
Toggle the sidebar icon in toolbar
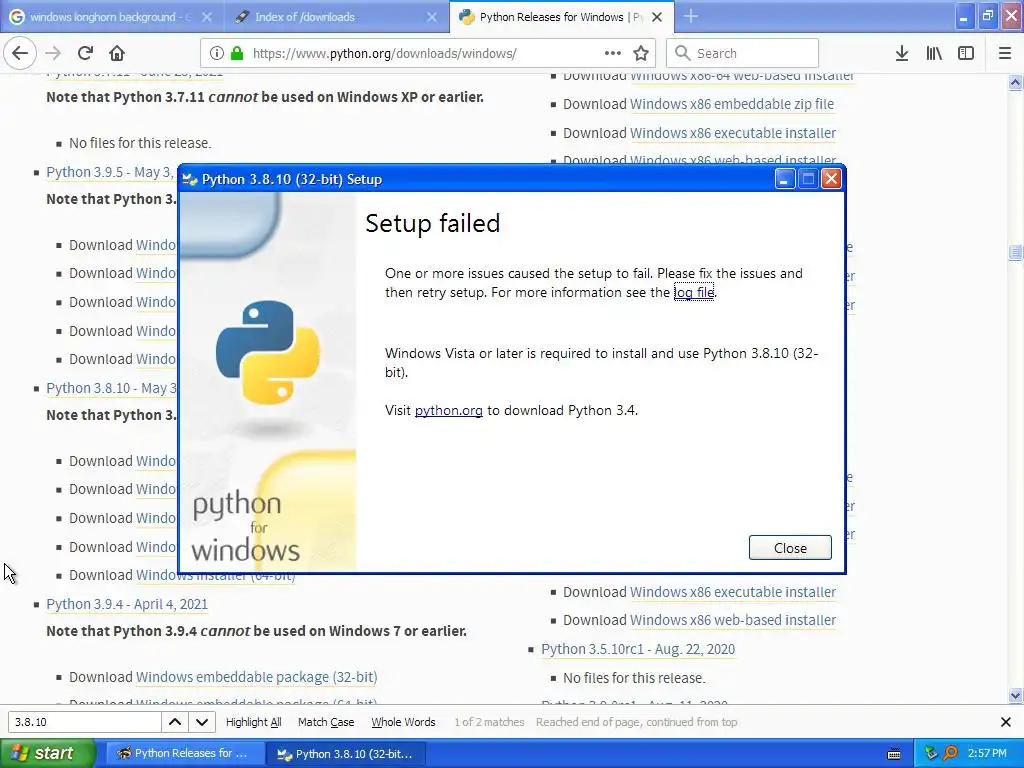(966, 53)
